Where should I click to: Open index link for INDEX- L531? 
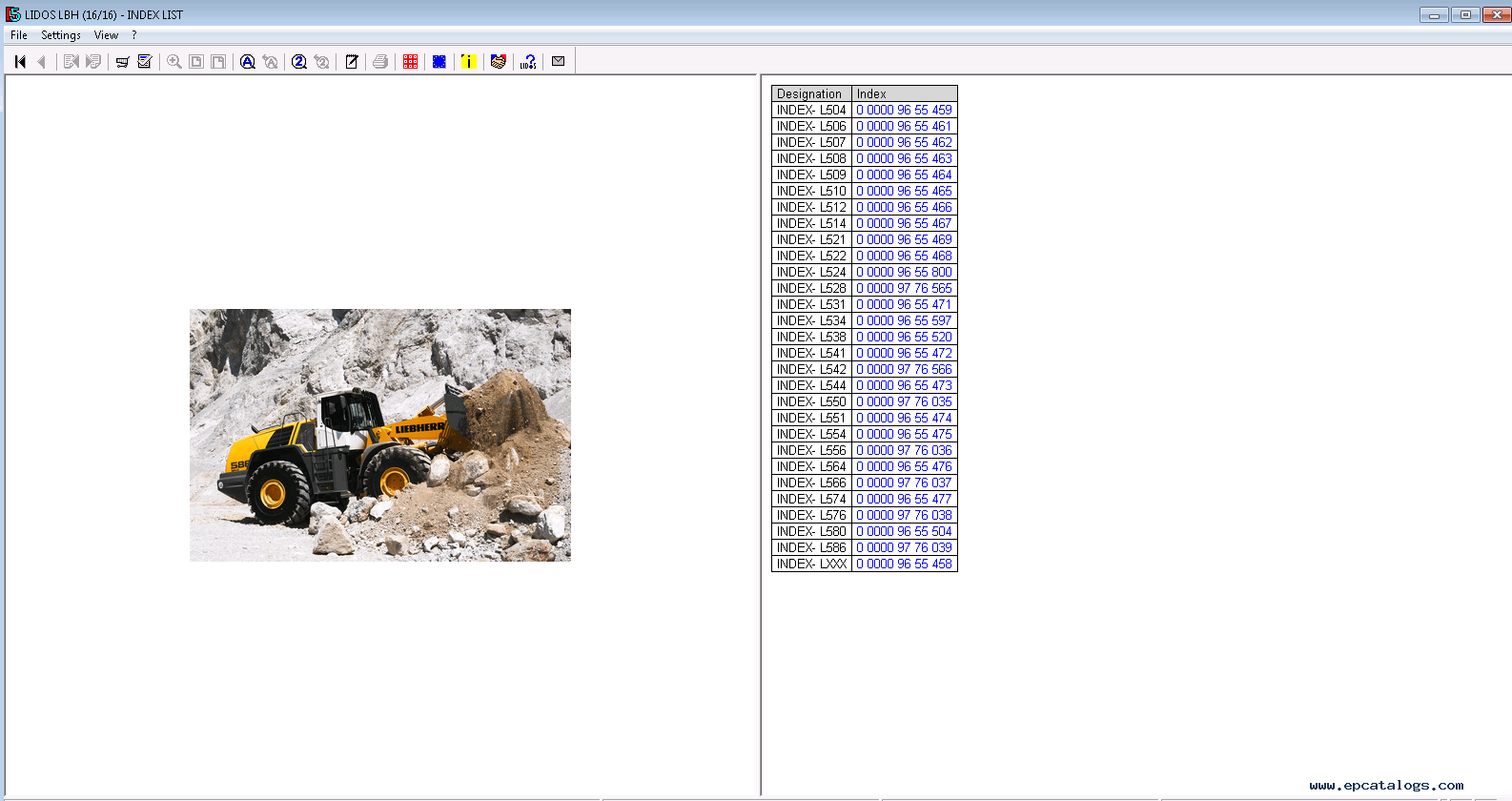904,304
